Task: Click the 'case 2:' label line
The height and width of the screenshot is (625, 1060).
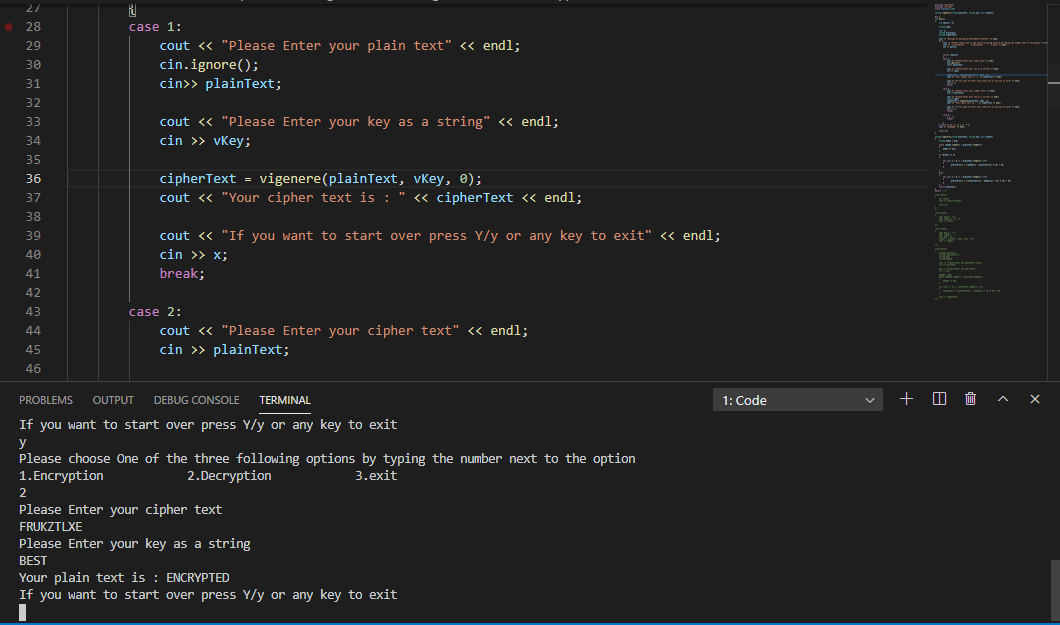Action: (x=155, y=311)
